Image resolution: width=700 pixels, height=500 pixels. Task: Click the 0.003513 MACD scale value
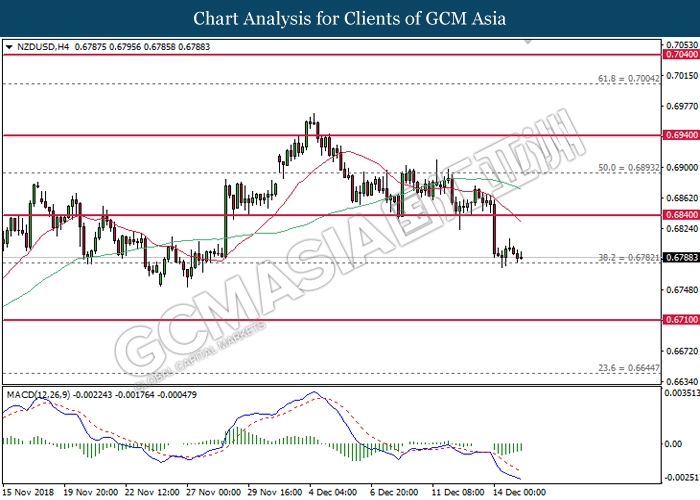point(682,393)
